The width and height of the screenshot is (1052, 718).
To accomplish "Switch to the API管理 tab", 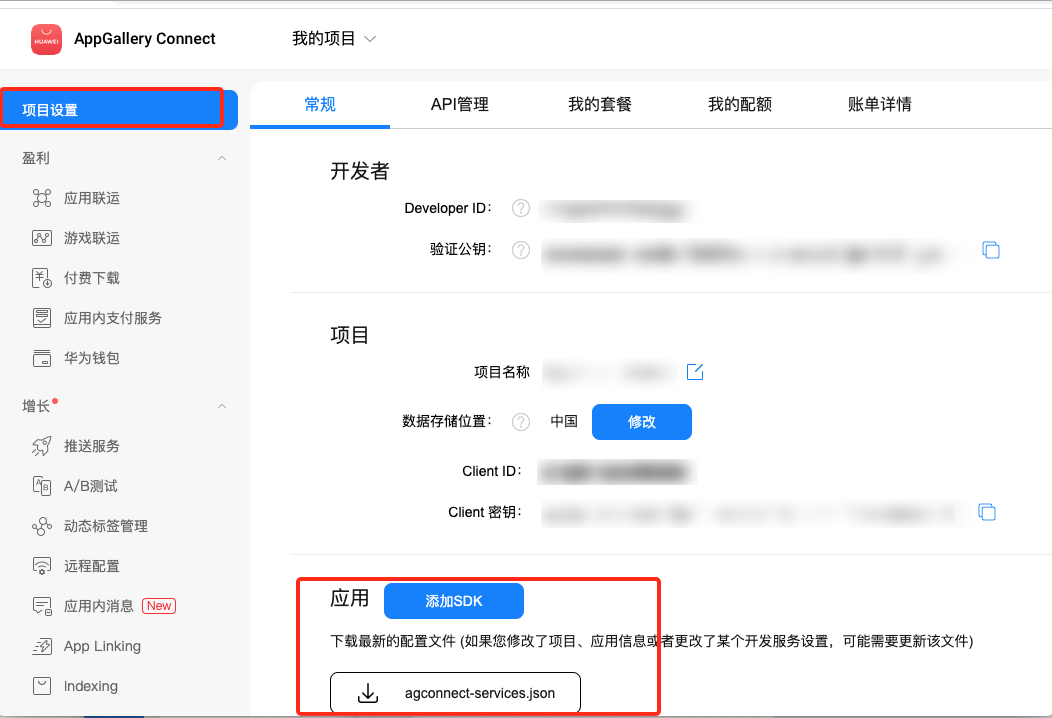I will click(460, 104).
